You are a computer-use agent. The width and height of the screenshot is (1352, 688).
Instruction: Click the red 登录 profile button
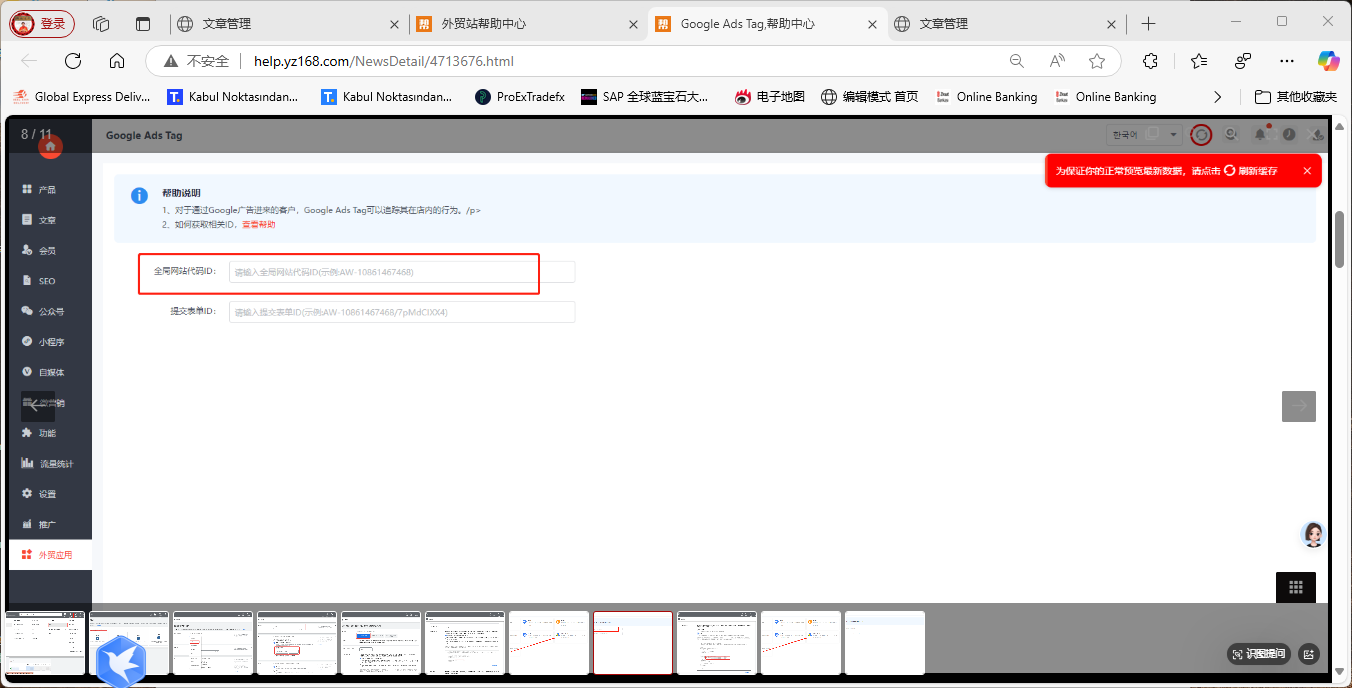[42, 24]
